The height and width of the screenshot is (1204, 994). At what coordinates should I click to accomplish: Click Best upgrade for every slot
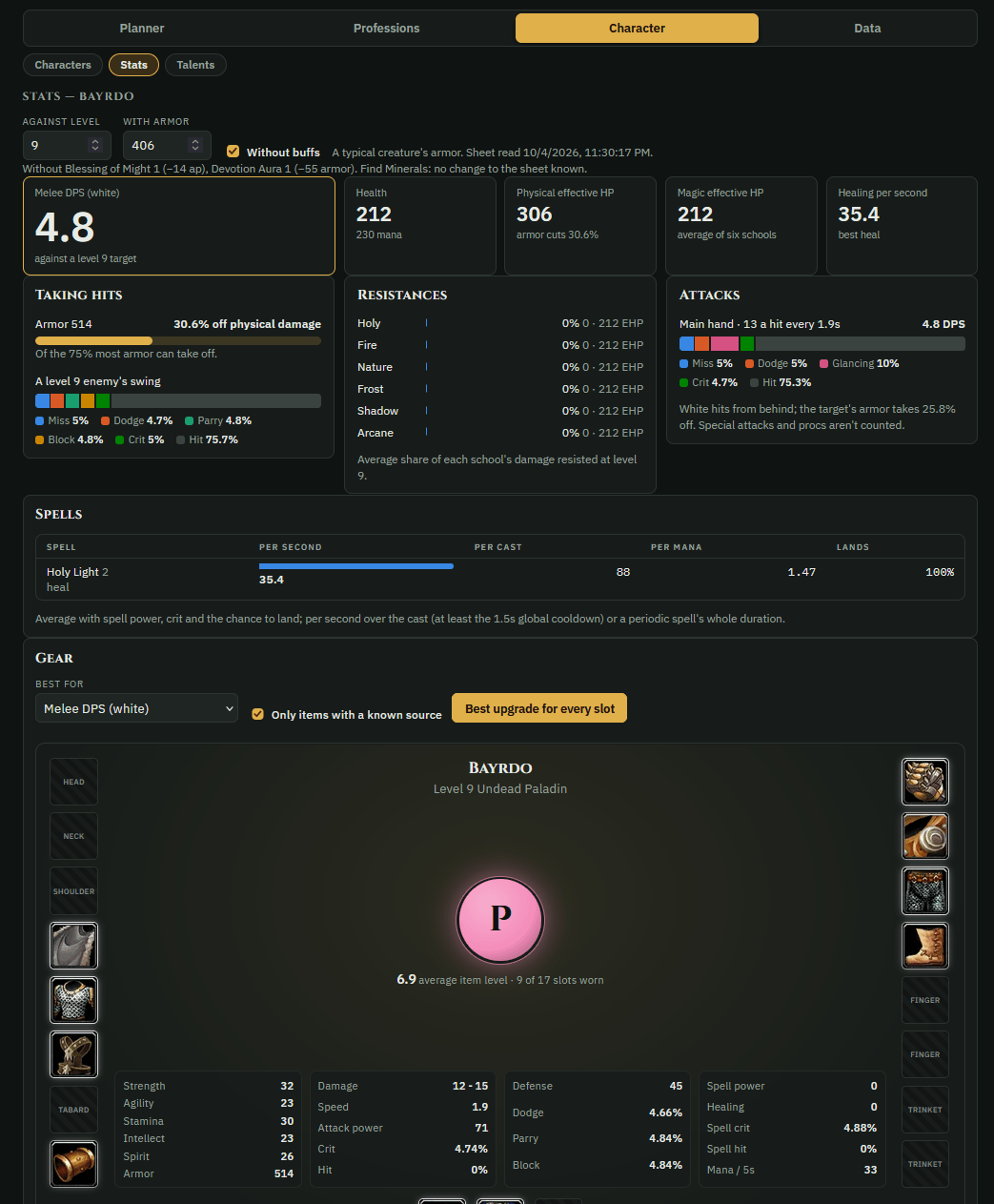pyautogui.click(x=539, y=708)
